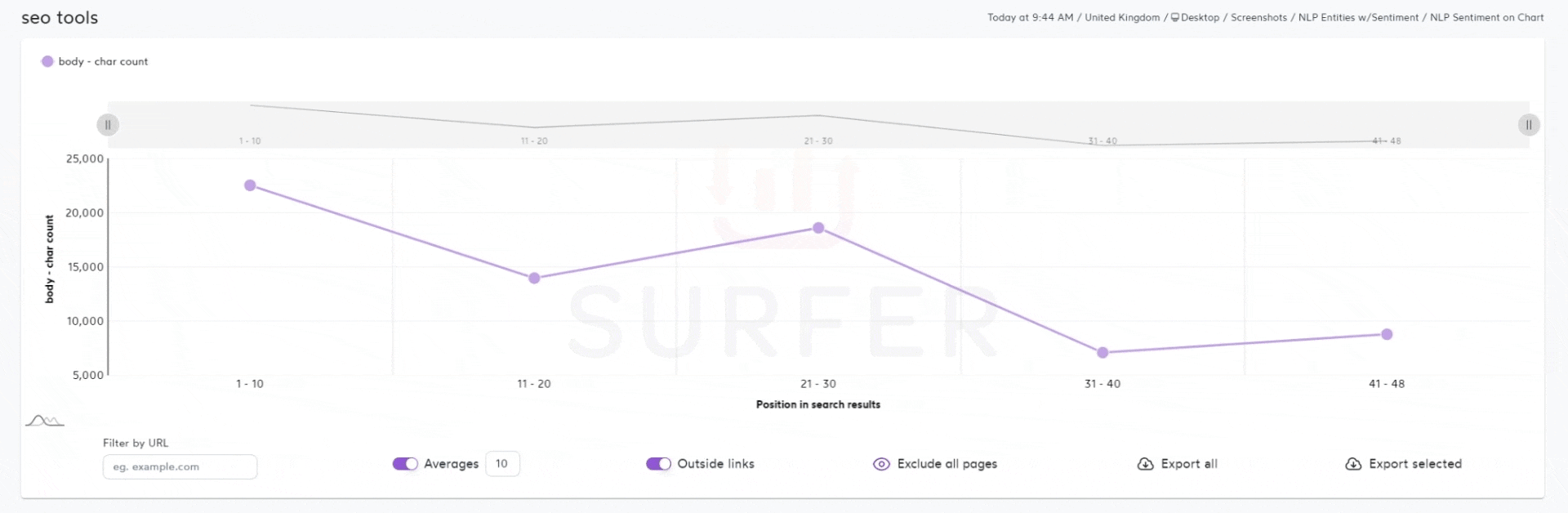Toggle the Averages switch off
Screen dimensions: 1568x513
click(x=405, y=464)
